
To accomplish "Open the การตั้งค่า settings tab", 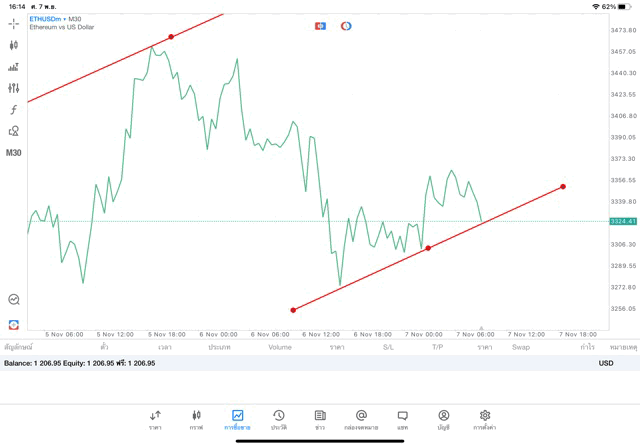I will click(485, 418).
